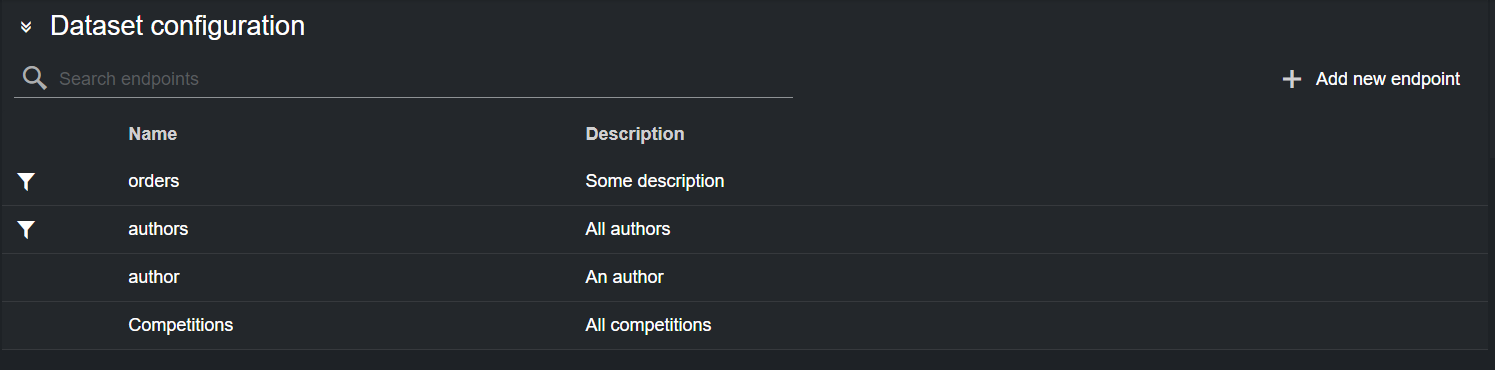The image size is (1495, 370).
Task: Click the plus icon for new endpoint
Action: pos(1292,79)
